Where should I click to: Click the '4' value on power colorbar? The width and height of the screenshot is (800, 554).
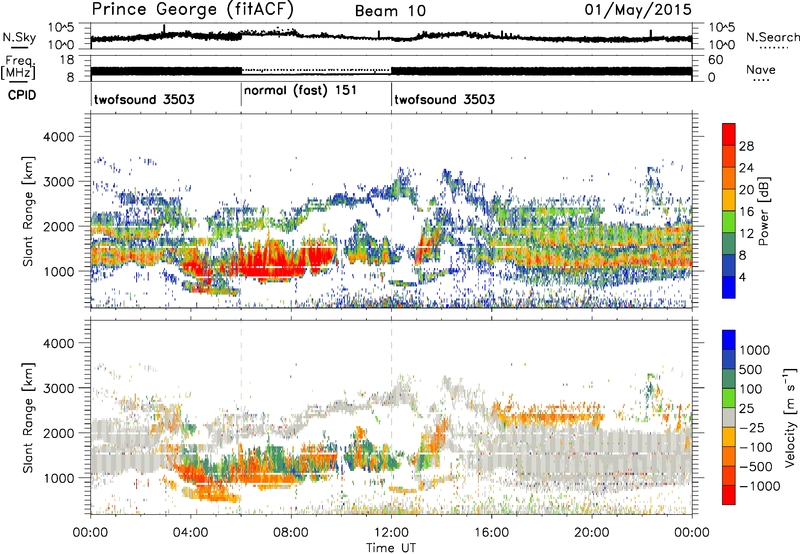(x=743, y=277)
